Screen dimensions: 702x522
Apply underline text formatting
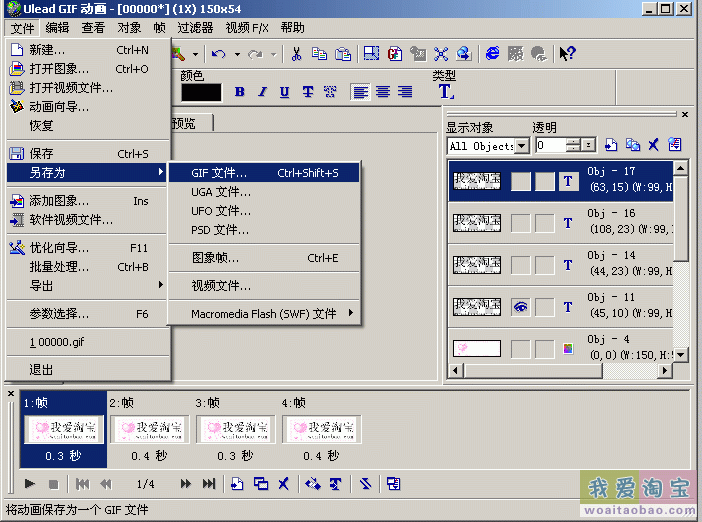pos(284,92)
